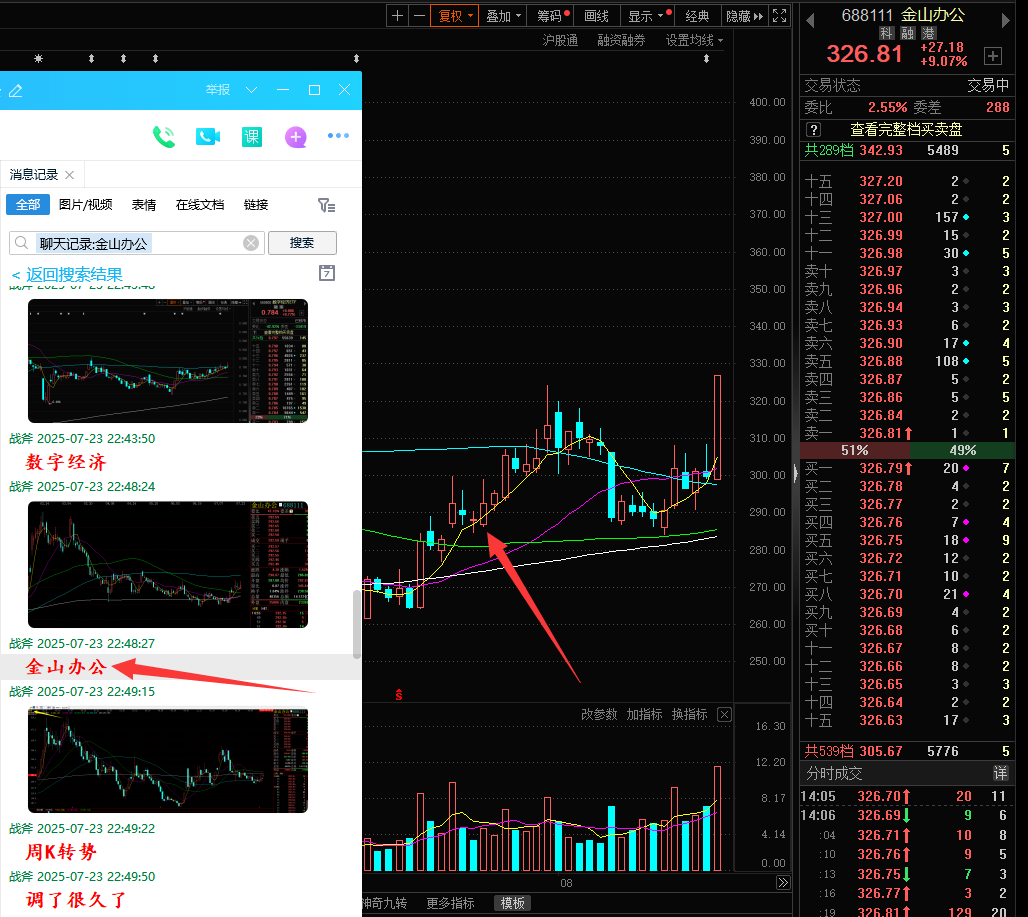Click the 卖一 price 326.81 row

pos(907,433)
